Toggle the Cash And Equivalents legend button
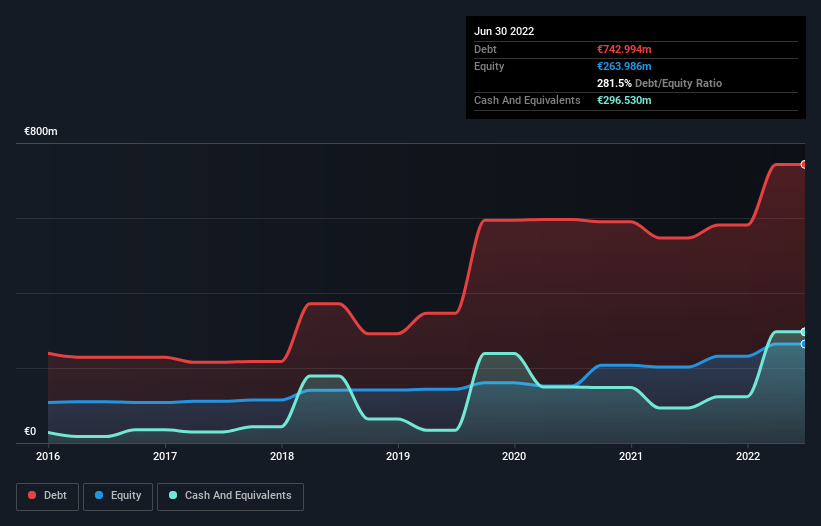Image resolution: width=821 pixels, height=526 pixels. [x=230, y=496]
